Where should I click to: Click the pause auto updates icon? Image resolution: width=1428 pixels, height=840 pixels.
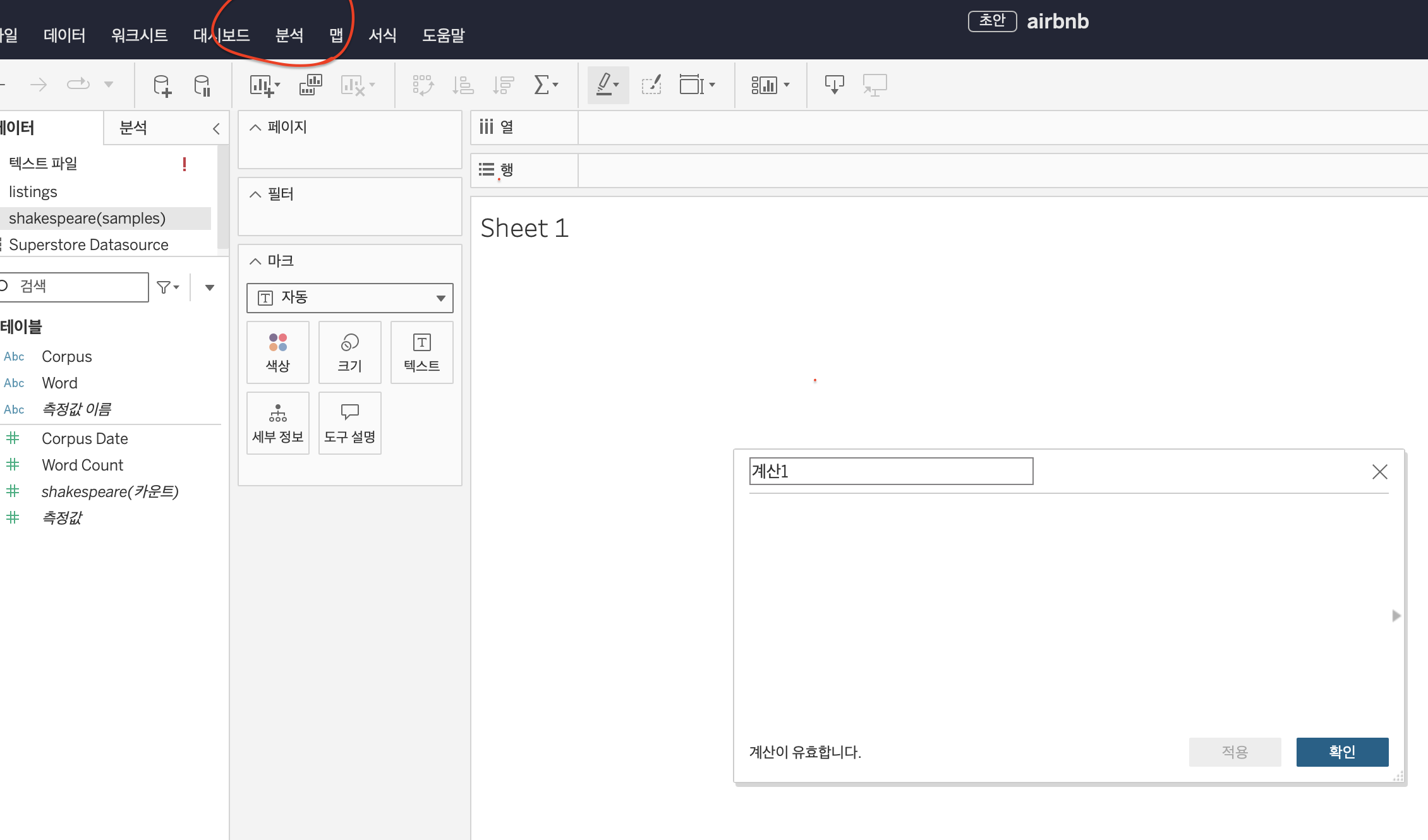tap(202, 85)
